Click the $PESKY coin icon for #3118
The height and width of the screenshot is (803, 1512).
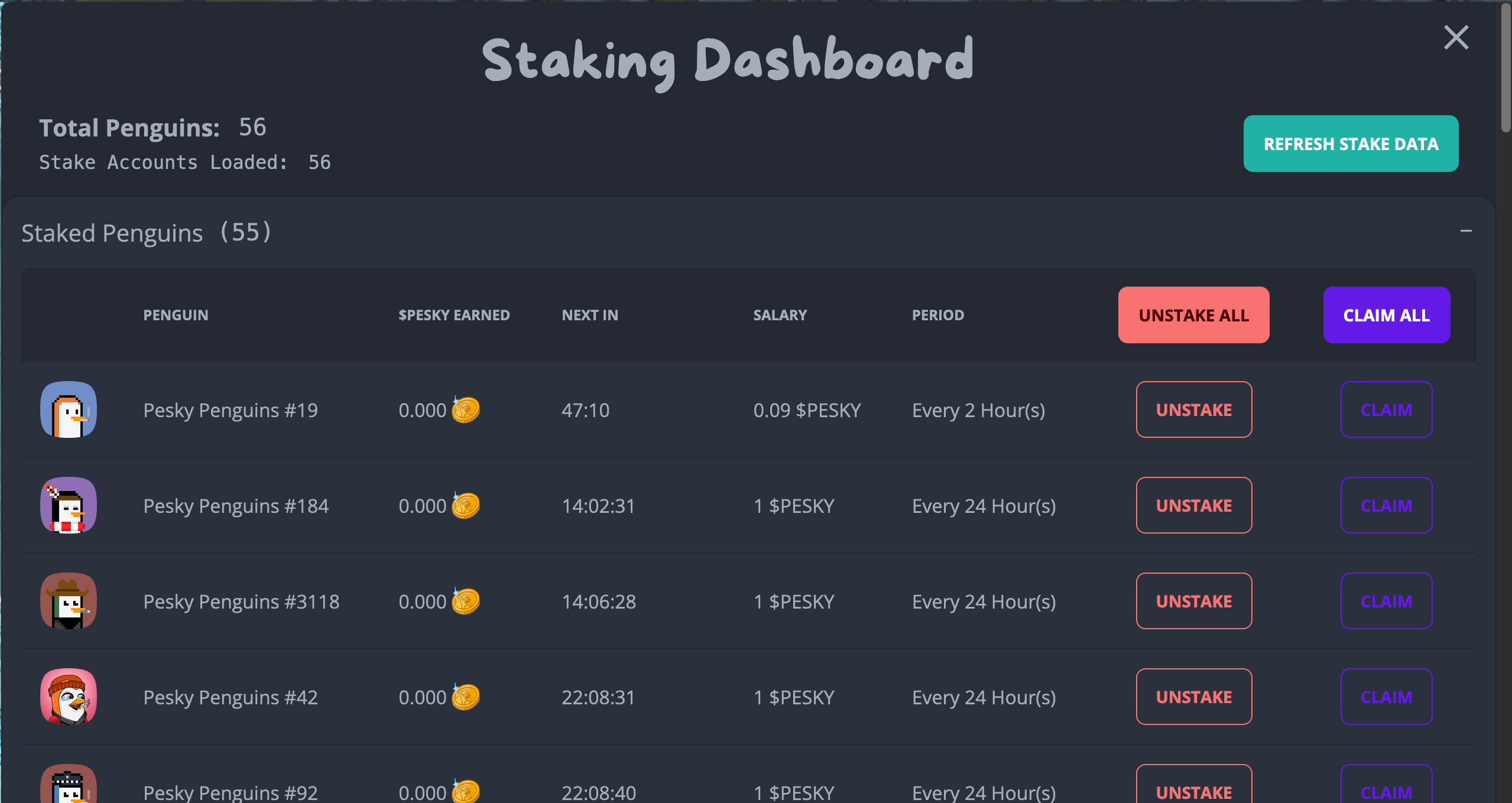click(465, 601)
